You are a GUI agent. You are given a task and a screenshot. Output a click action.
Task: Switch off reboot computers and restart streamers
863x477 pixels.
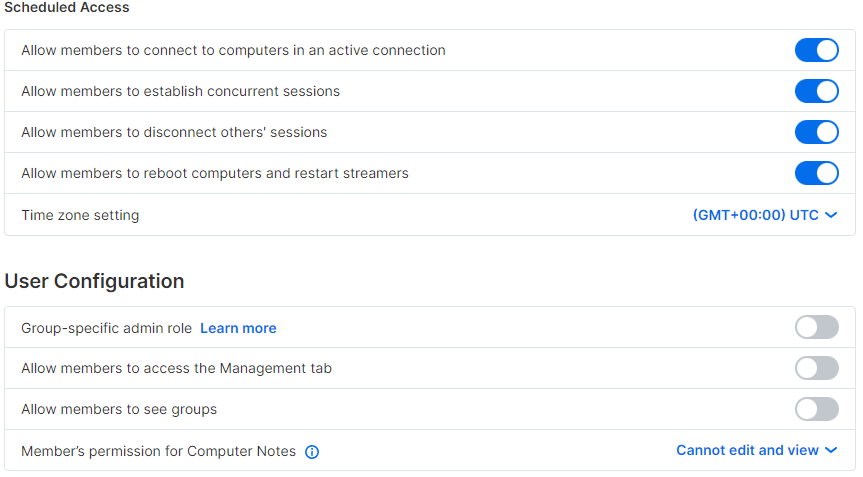pos(817,173)
